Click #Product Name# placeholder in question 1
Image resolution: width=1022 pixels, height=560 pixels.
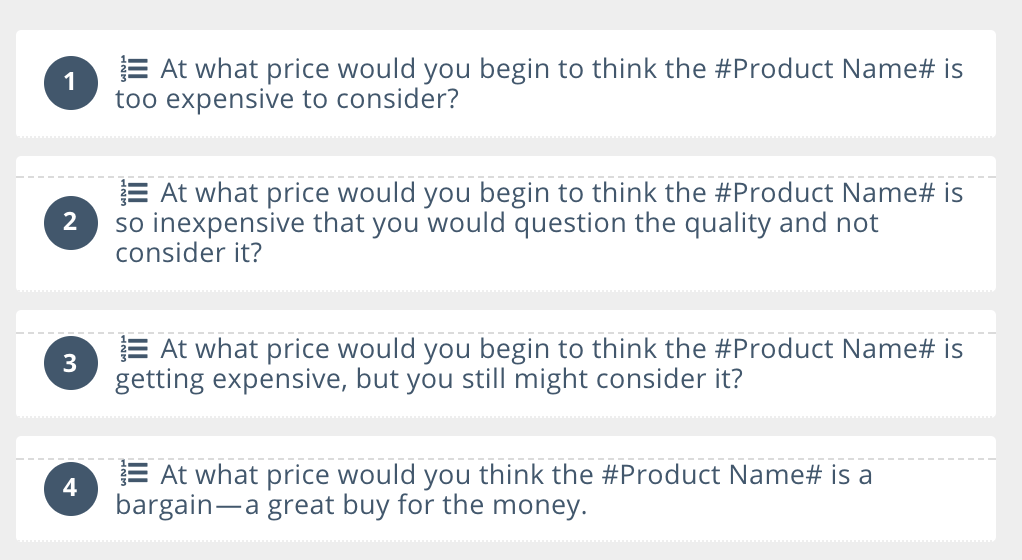[x=825, y=68]
